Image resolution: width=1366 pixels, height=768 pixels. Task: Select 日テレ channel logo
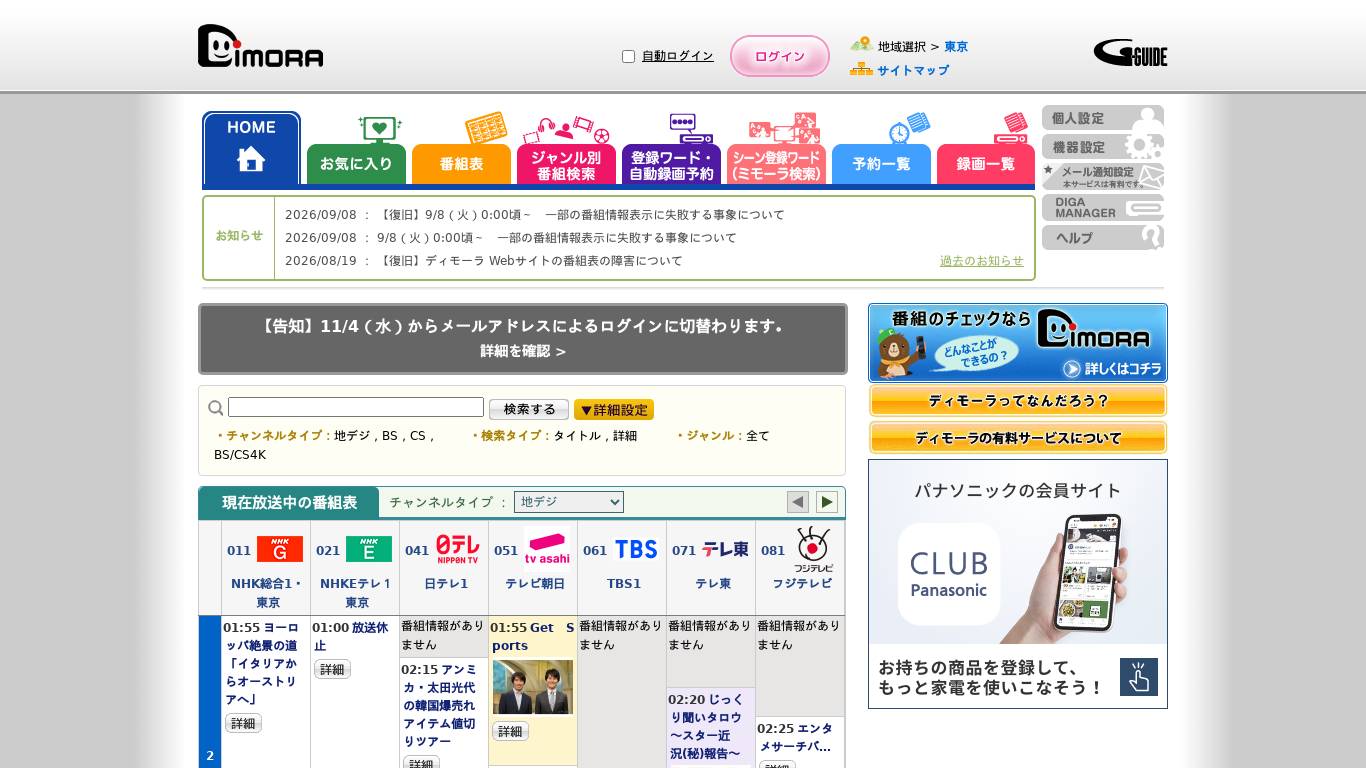point(457,548)
